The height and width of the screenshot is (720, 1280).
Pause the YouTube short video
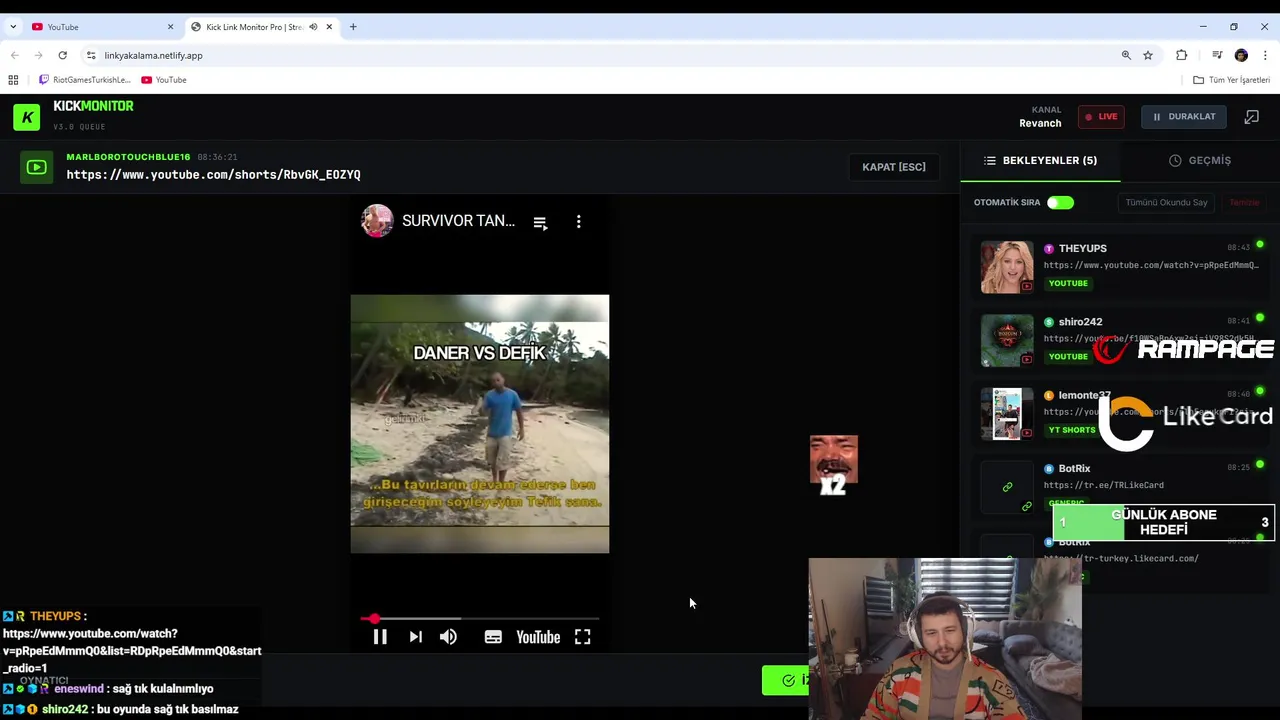(380, 637)
